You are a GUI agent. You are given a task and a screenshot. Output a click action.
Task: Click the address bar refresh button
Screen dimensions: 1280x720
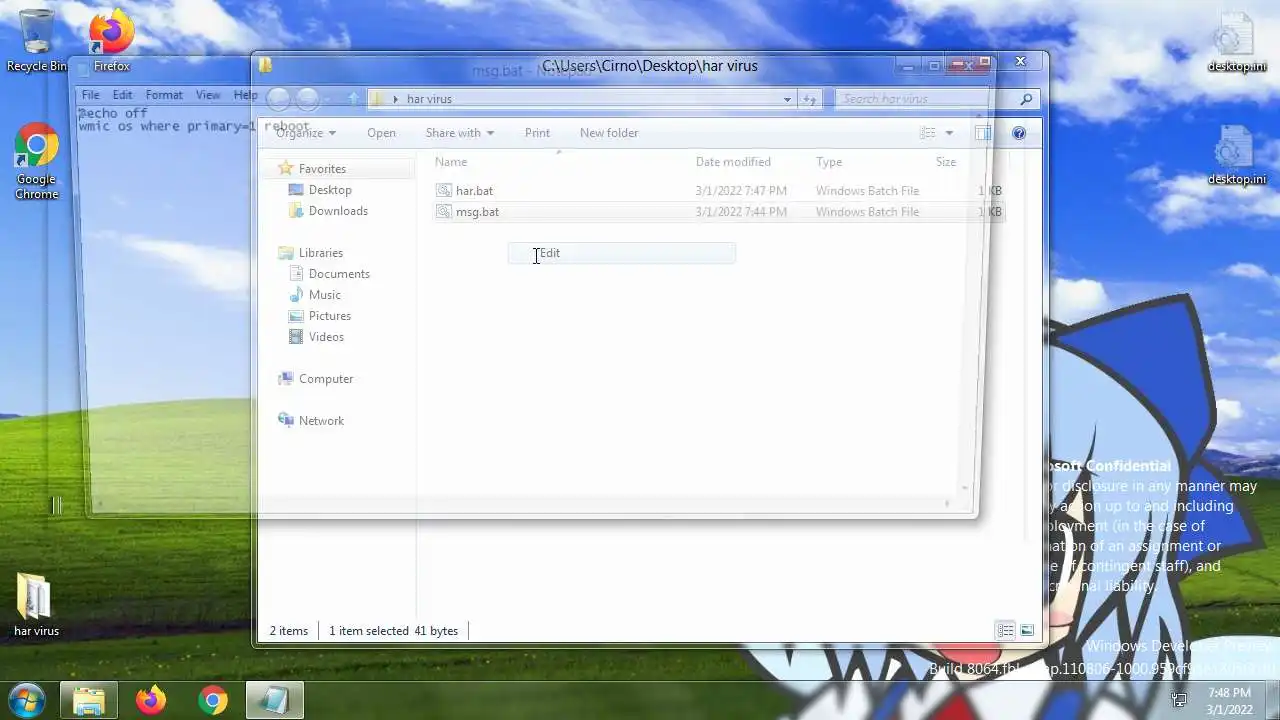coord(811,99)
